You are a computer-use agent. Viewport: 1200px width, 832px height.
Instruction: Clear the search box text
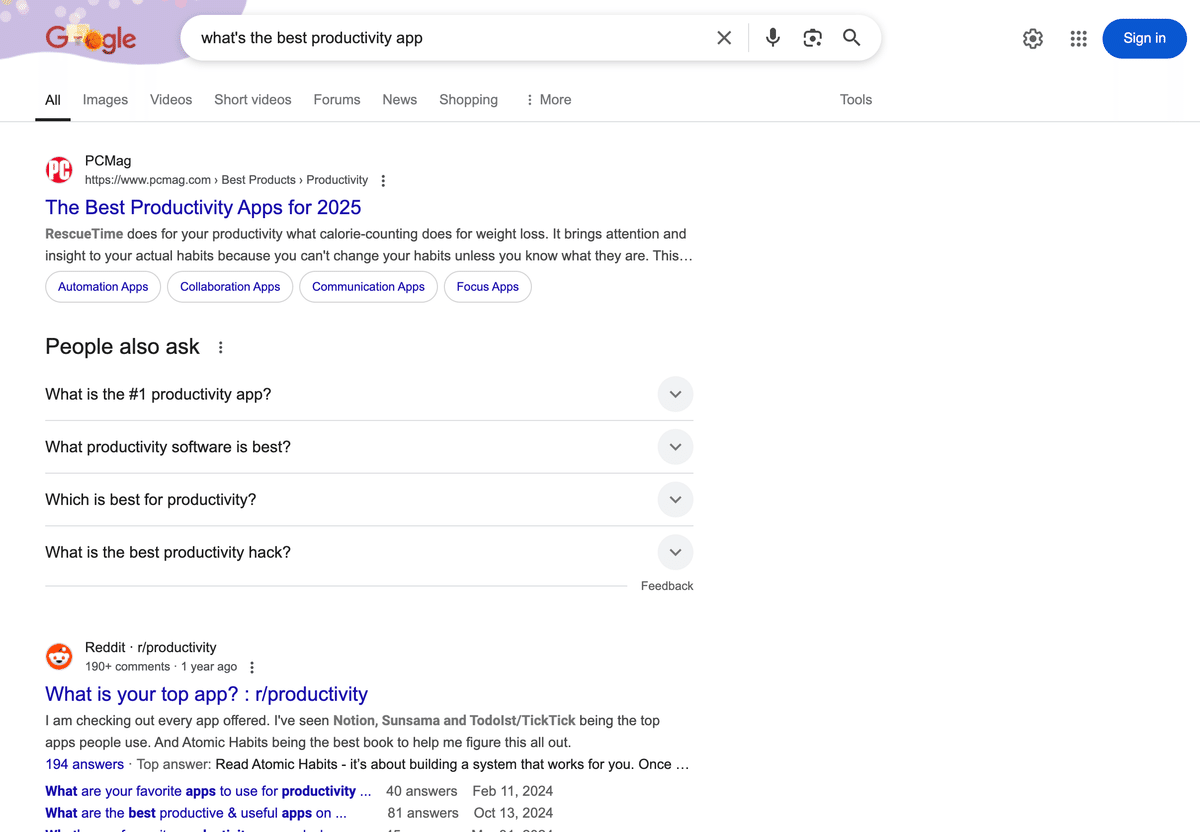point(724,38)
